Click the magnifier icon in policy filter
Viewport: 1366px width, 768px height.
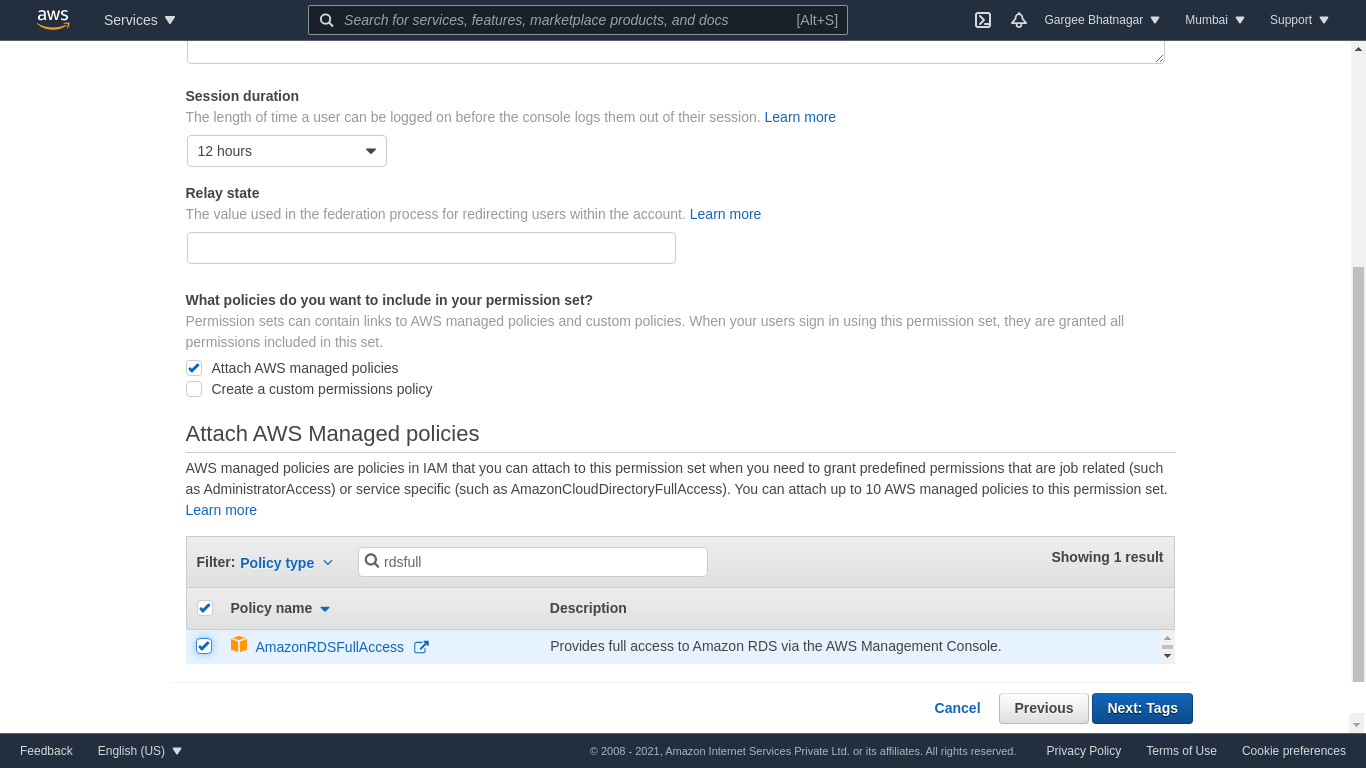pos(372,562)
